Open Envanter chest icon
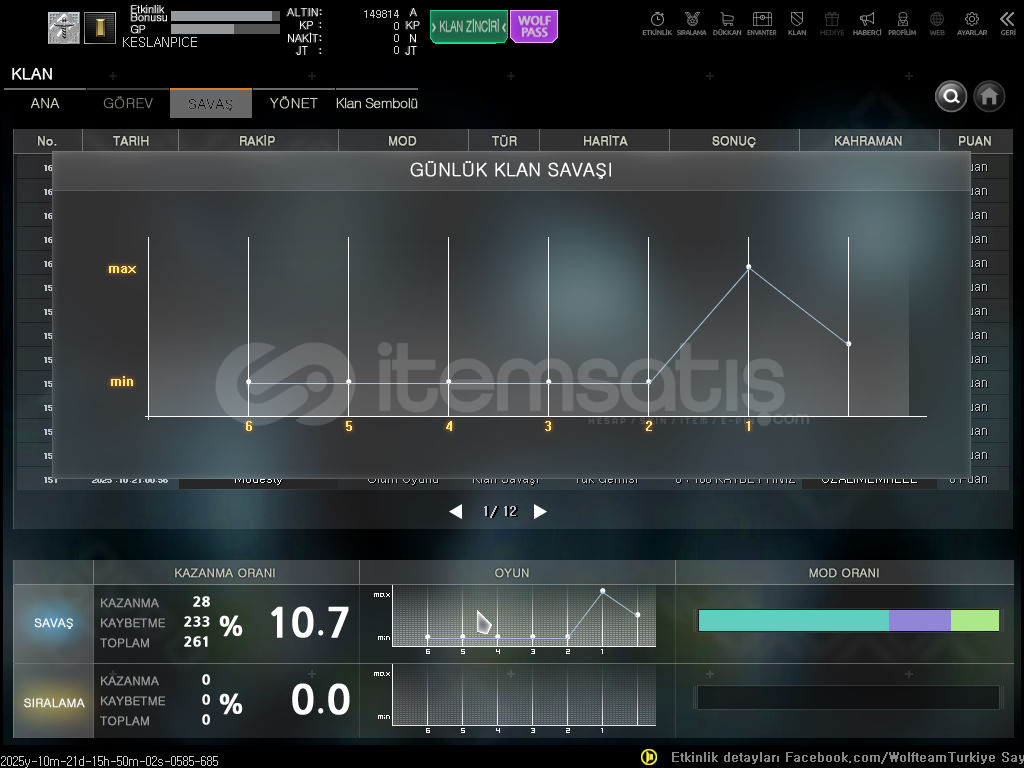 click(762, 21)
